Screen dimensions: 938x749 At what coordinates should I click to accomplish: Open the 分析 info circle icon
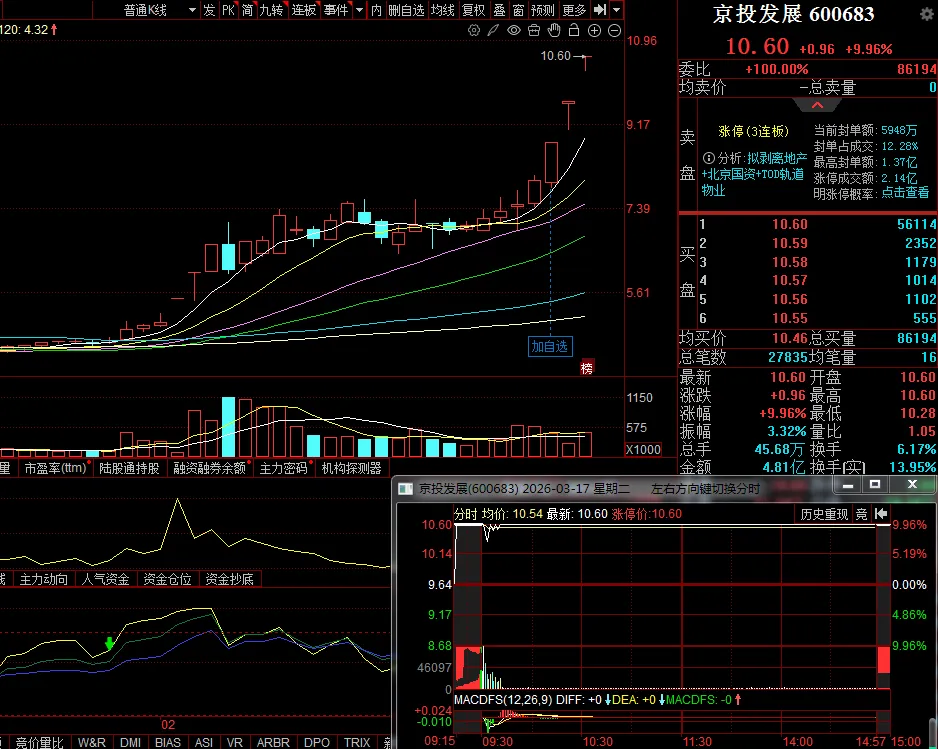(x=708, y=158)
